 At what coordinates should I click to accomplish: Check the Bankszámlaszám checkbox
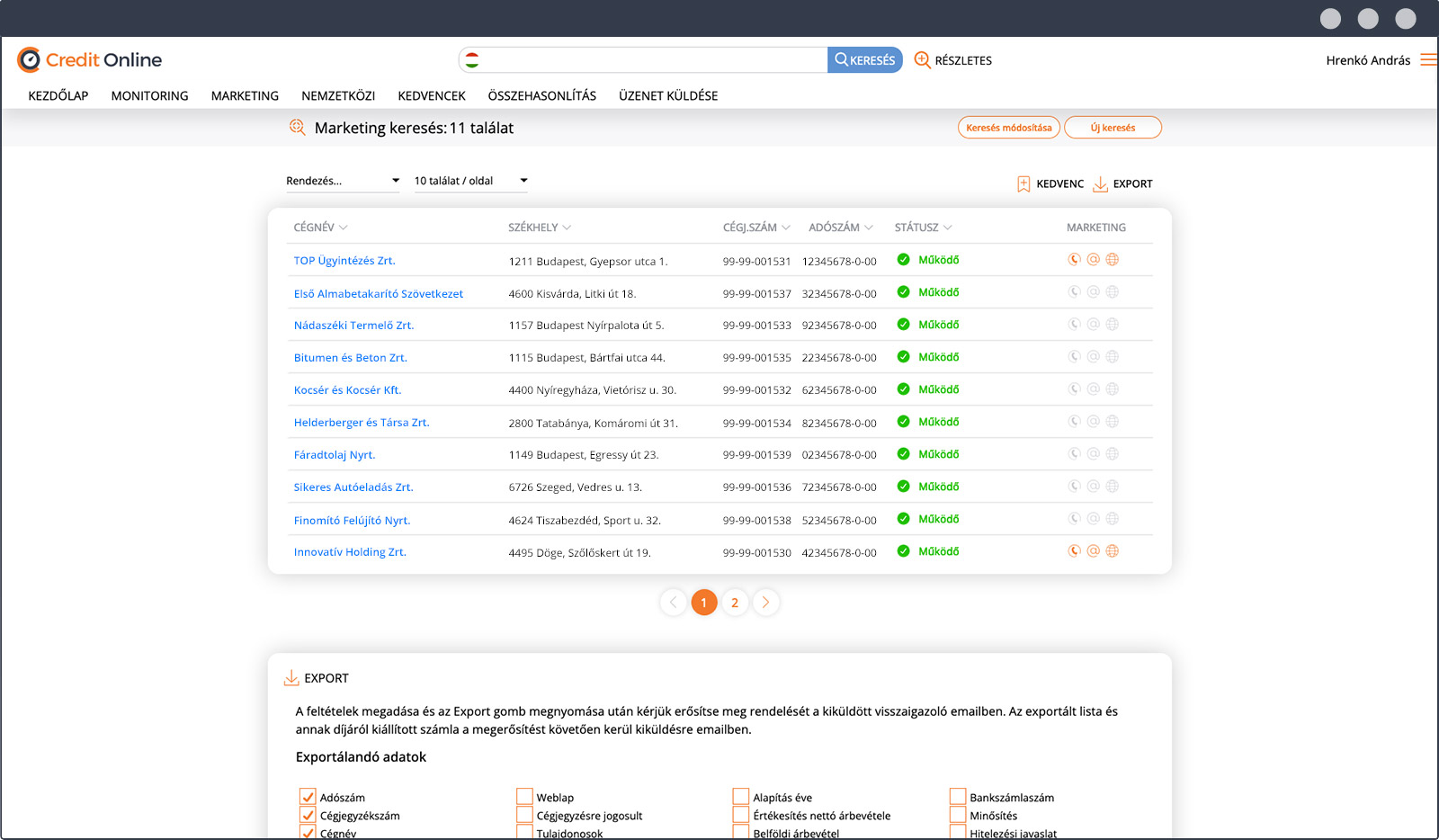point(958,797)
